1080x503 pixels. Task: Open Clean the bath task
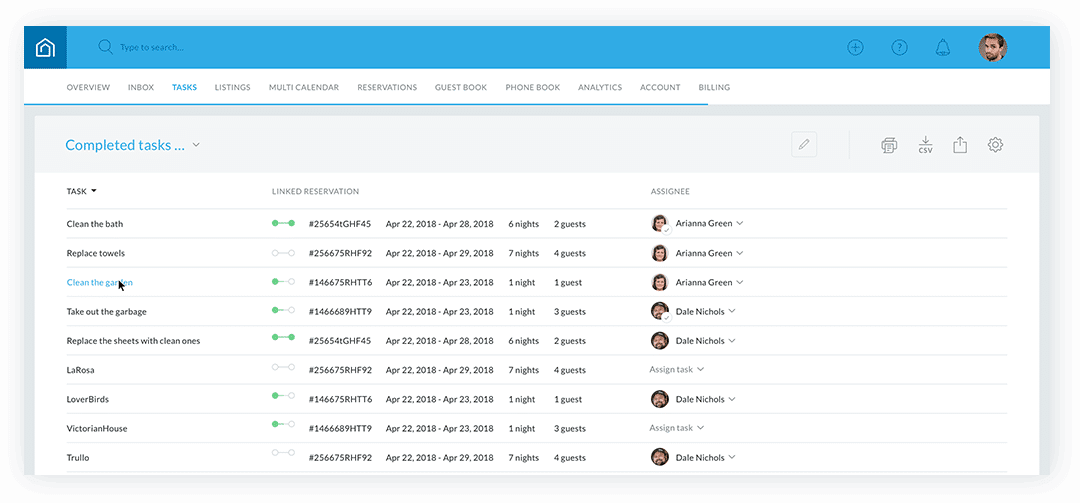pyautogui.click(x=95, y=224)
